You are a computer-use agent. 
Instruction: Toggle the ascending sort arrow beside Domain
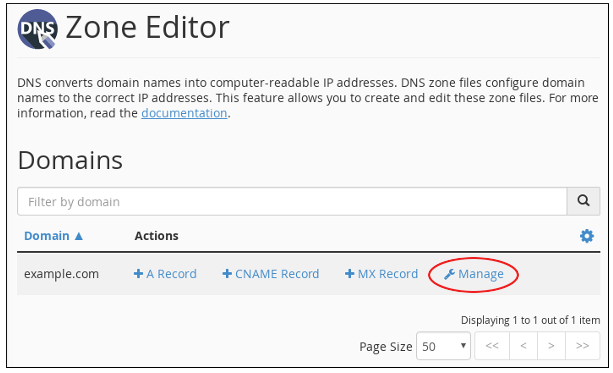point(79,236)
